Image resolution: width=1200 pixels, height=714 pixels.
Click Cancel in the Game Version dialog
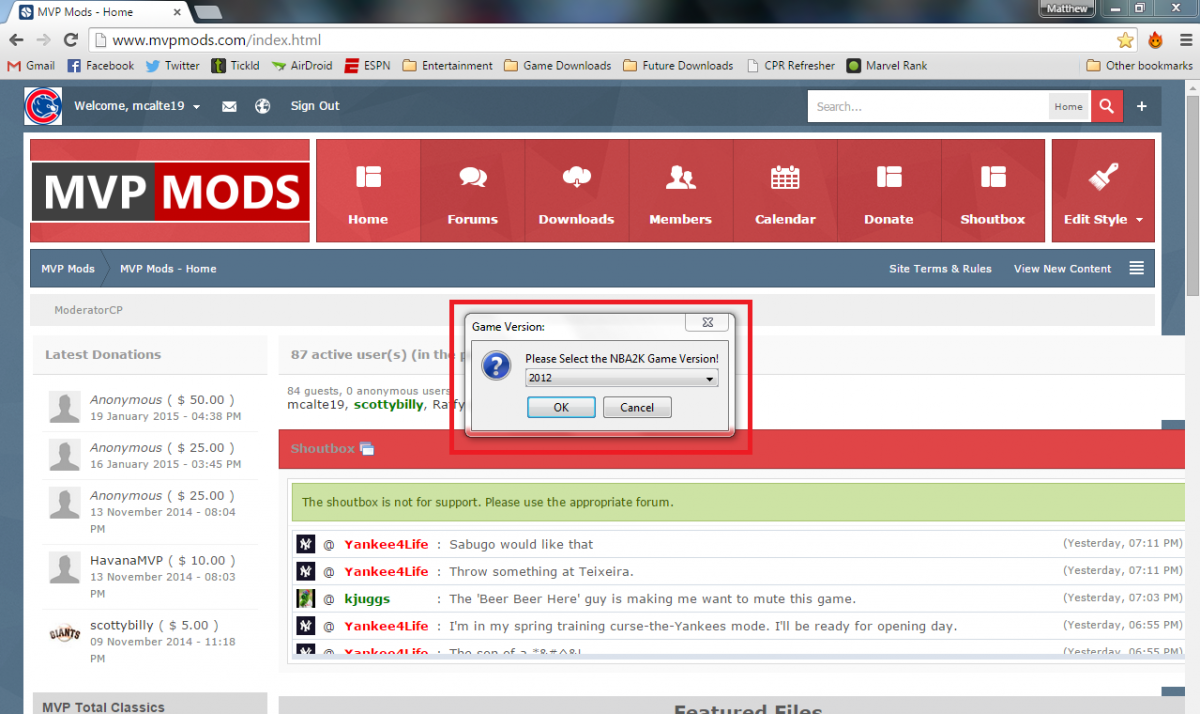[637, 407]
